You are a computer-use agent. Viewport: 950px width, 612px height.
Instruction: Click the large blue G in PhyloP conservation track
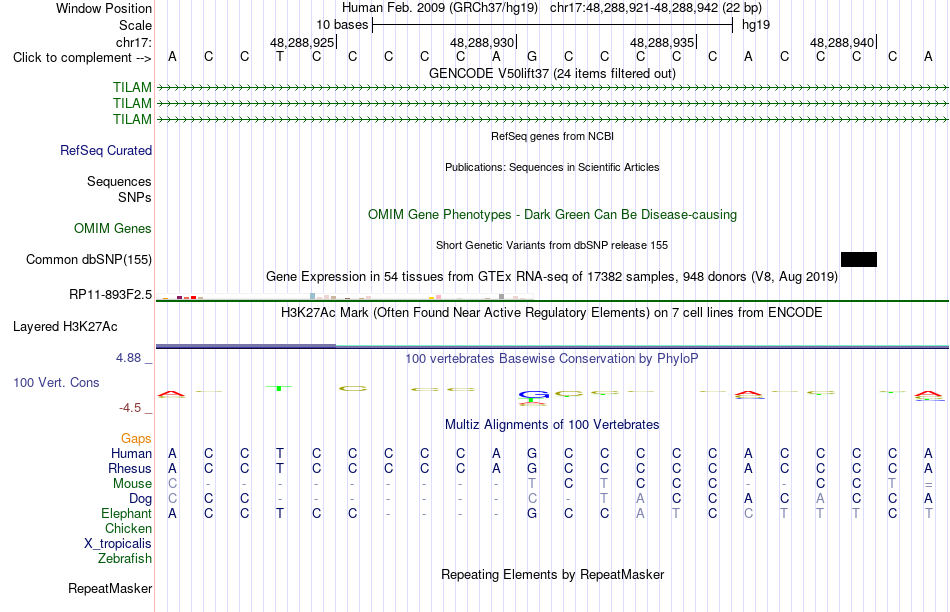point(533,395)
